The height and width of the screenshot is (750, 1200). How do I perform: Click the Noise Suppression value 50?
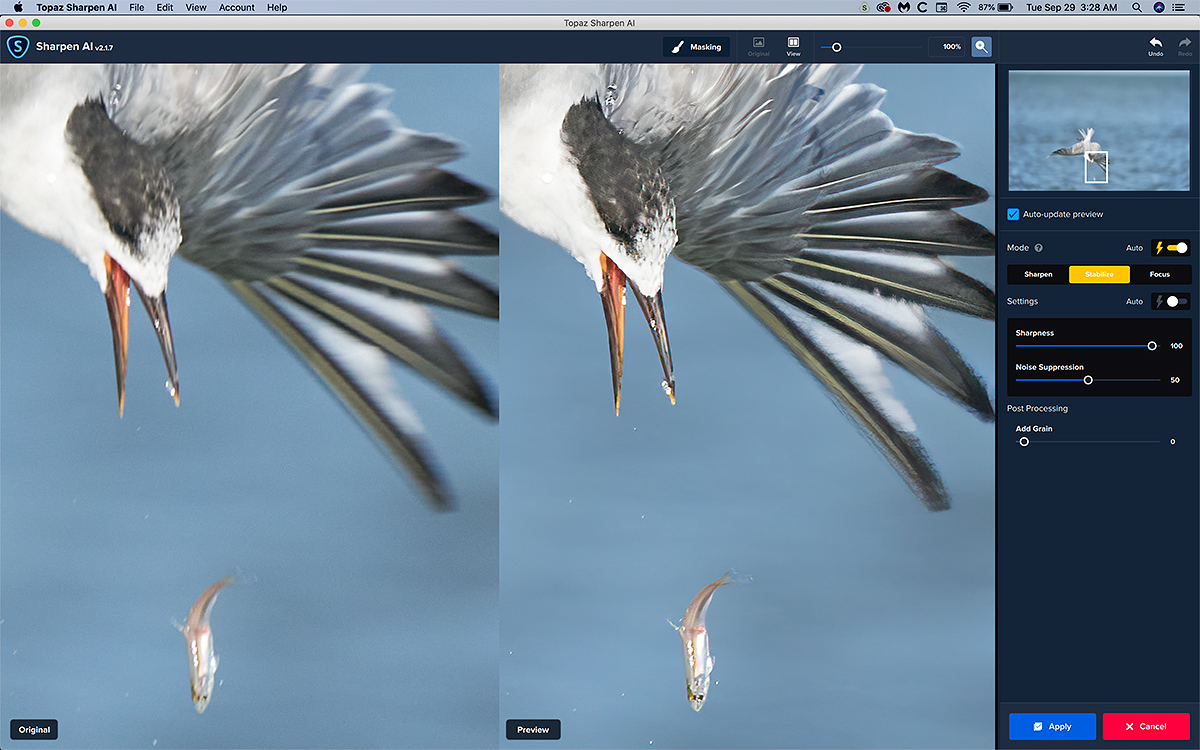[x=1175, y=380]
